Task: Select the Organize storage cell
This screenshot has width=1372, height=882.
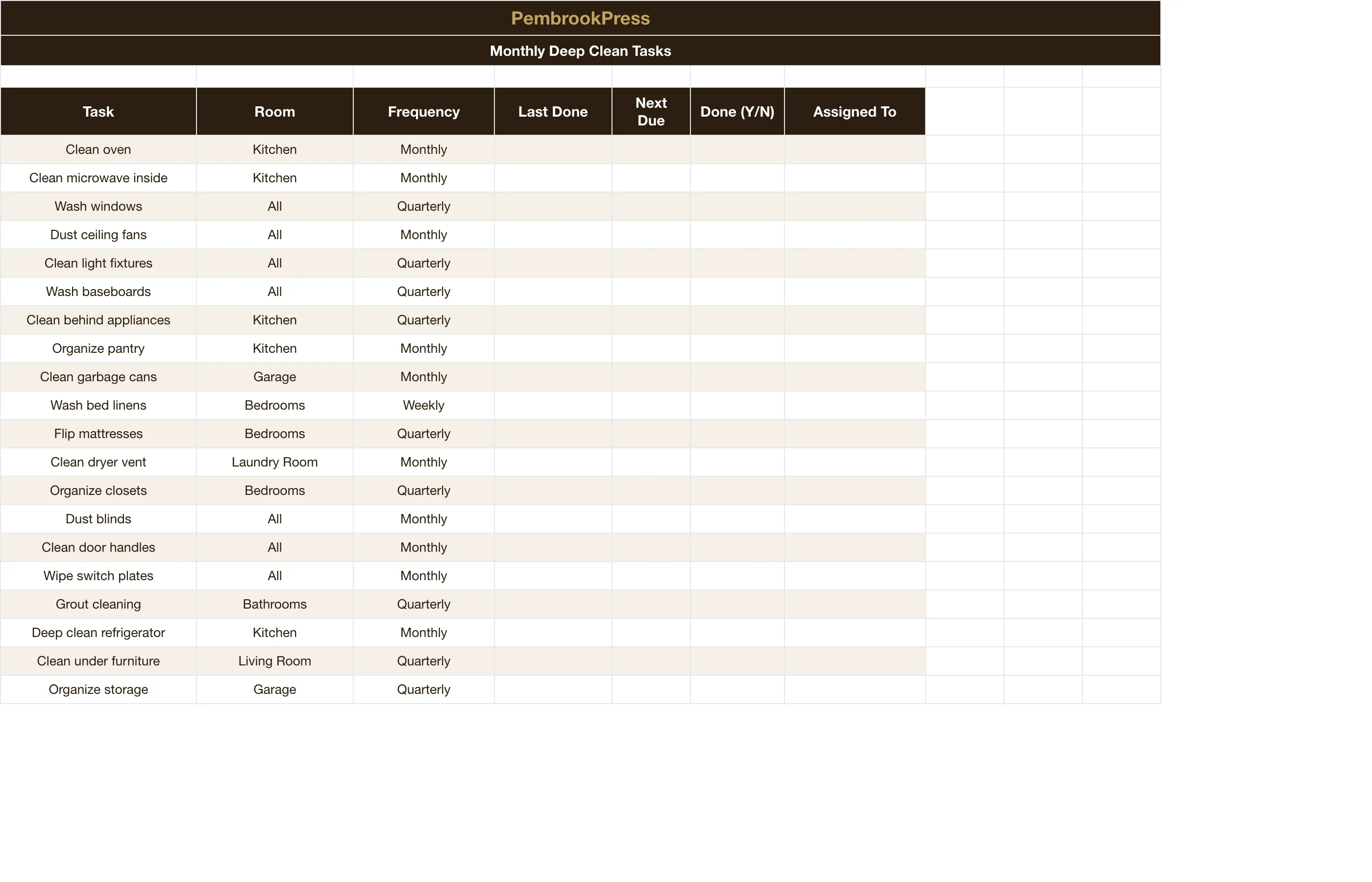Action: 98,689
